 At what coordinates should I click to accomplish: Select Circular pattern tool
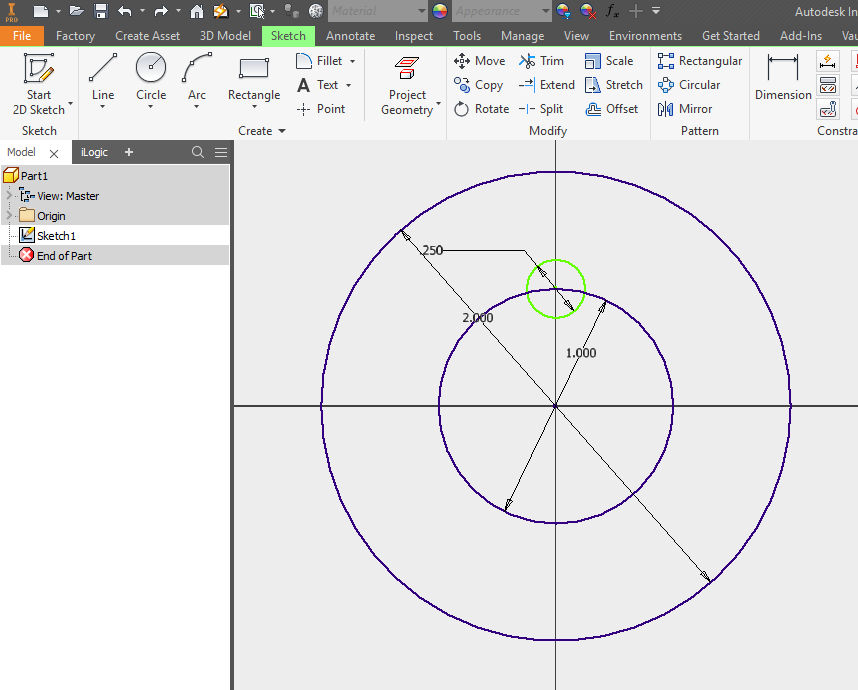pos(689,85)
